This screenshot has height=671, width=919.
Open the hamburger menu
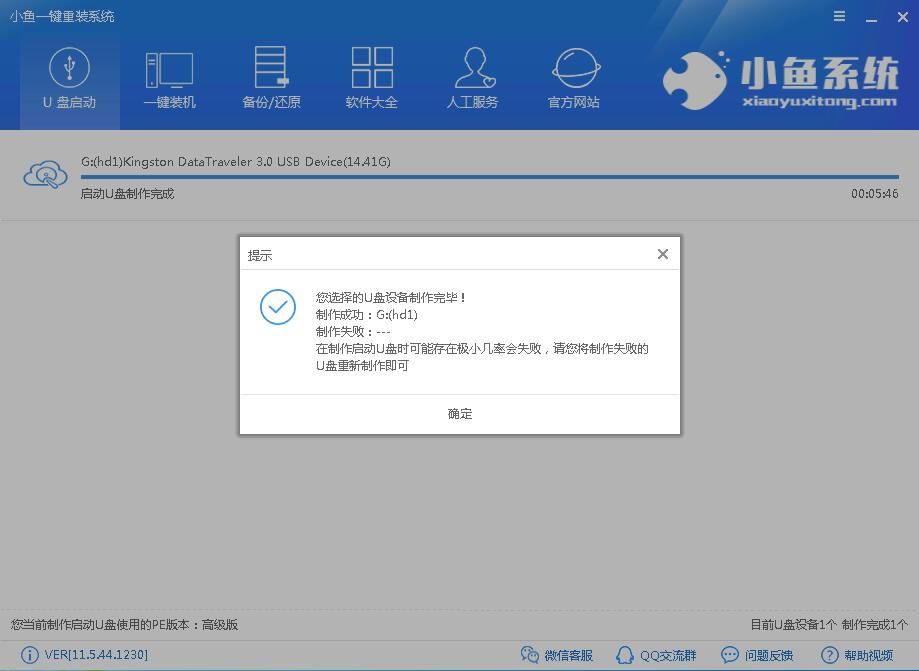(x=838, y=16)
